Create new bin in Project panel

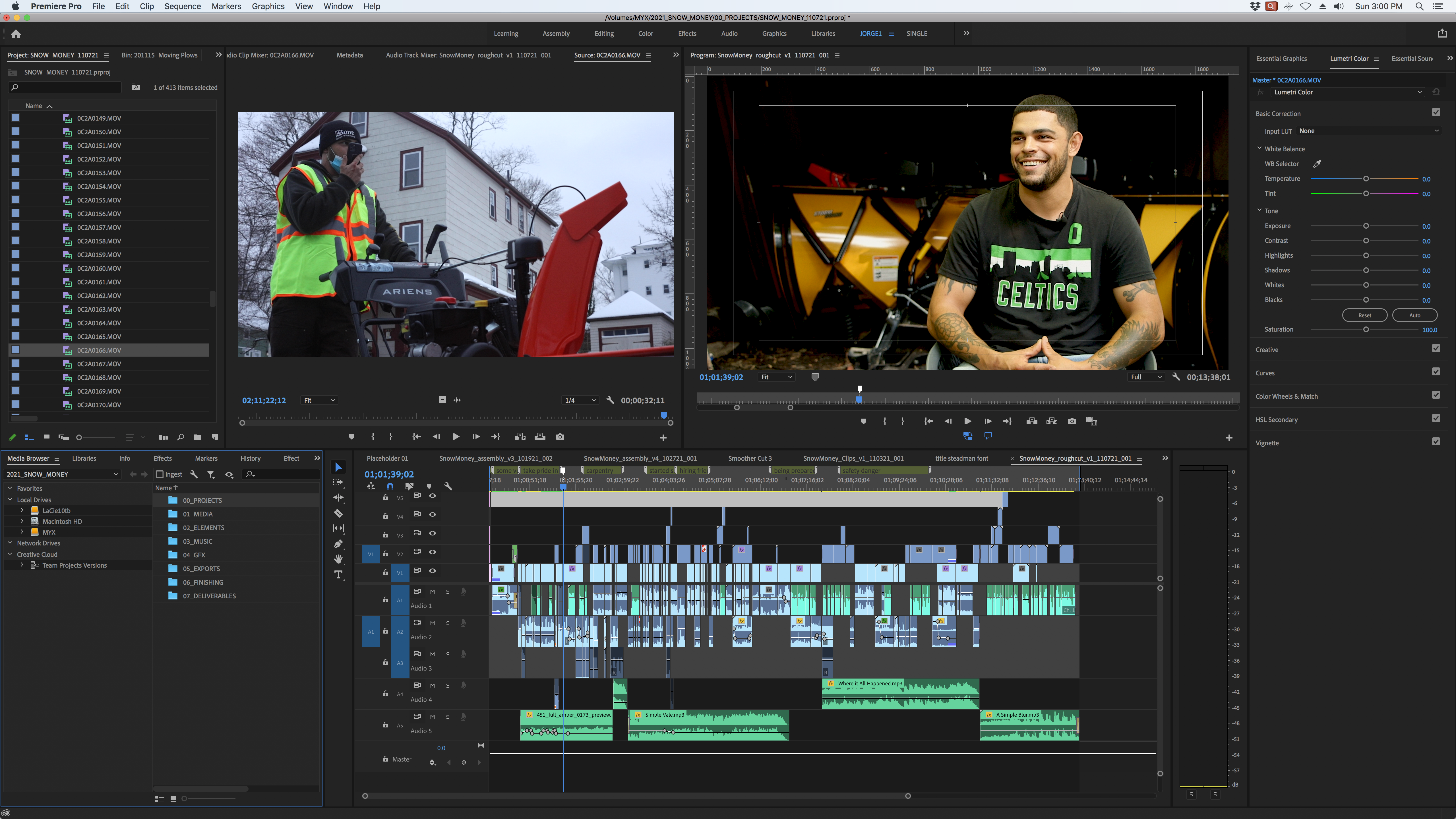click(x=197, y=437)
